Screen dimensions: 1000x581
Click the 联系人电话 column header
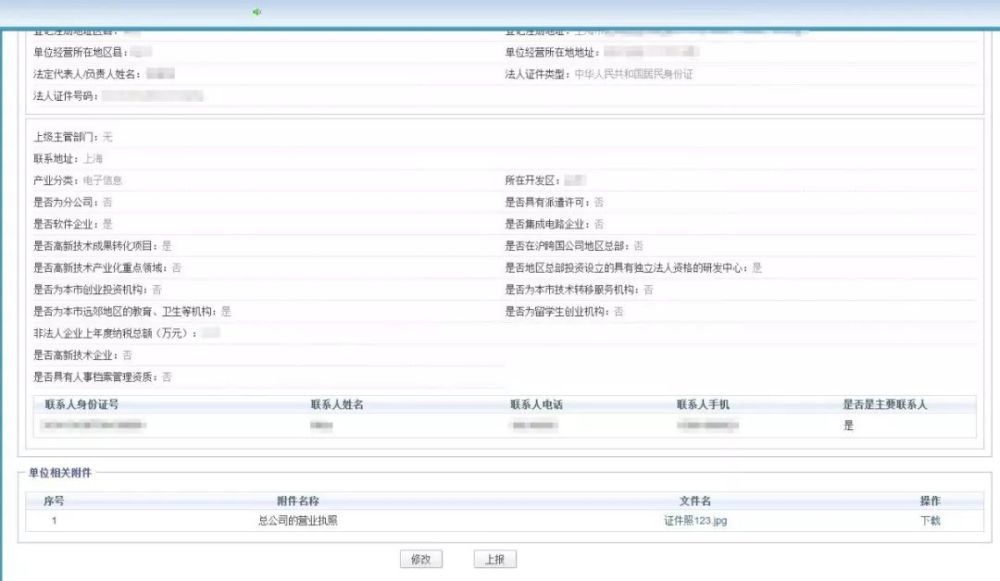tap(536, 404)
